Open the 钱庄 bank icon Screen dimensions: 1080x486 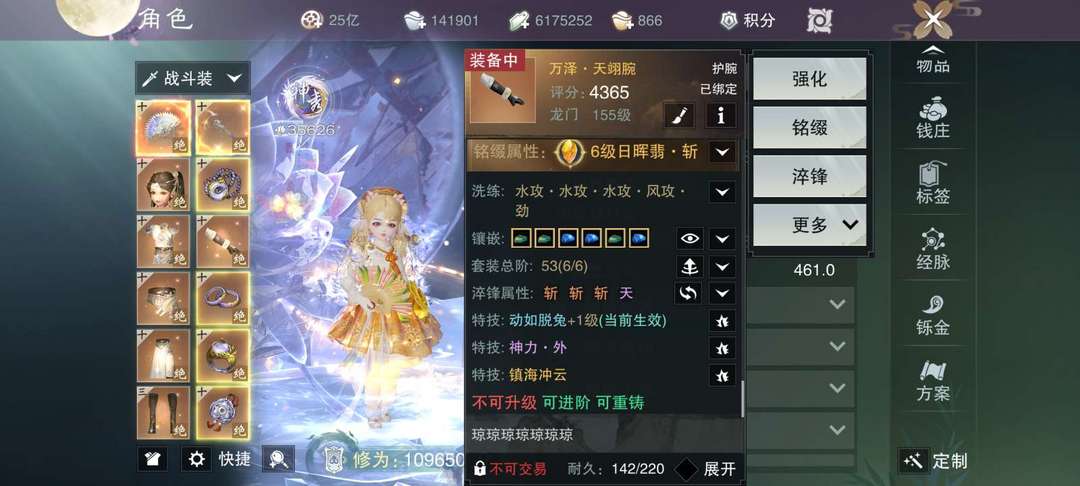pos(933,117)
